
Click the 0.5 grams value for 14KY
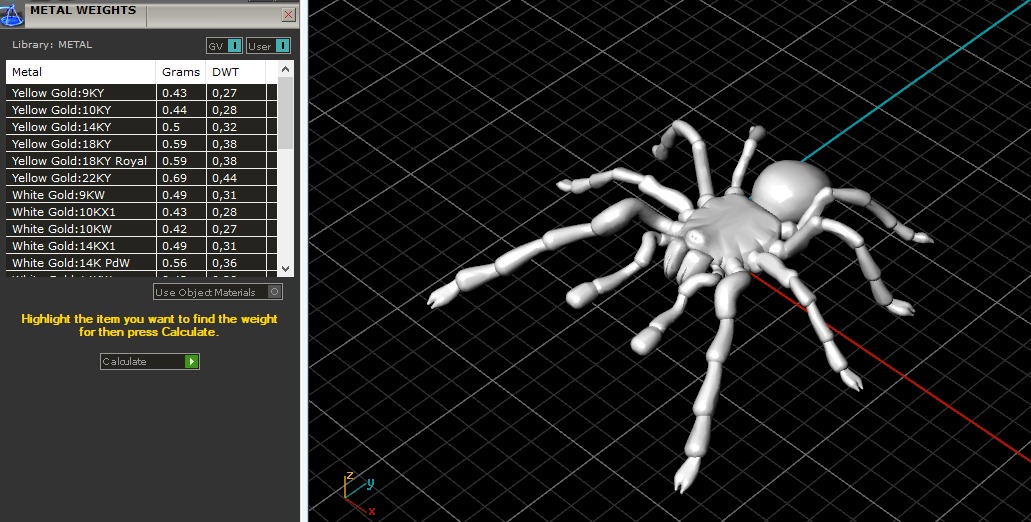coord(171,127)
